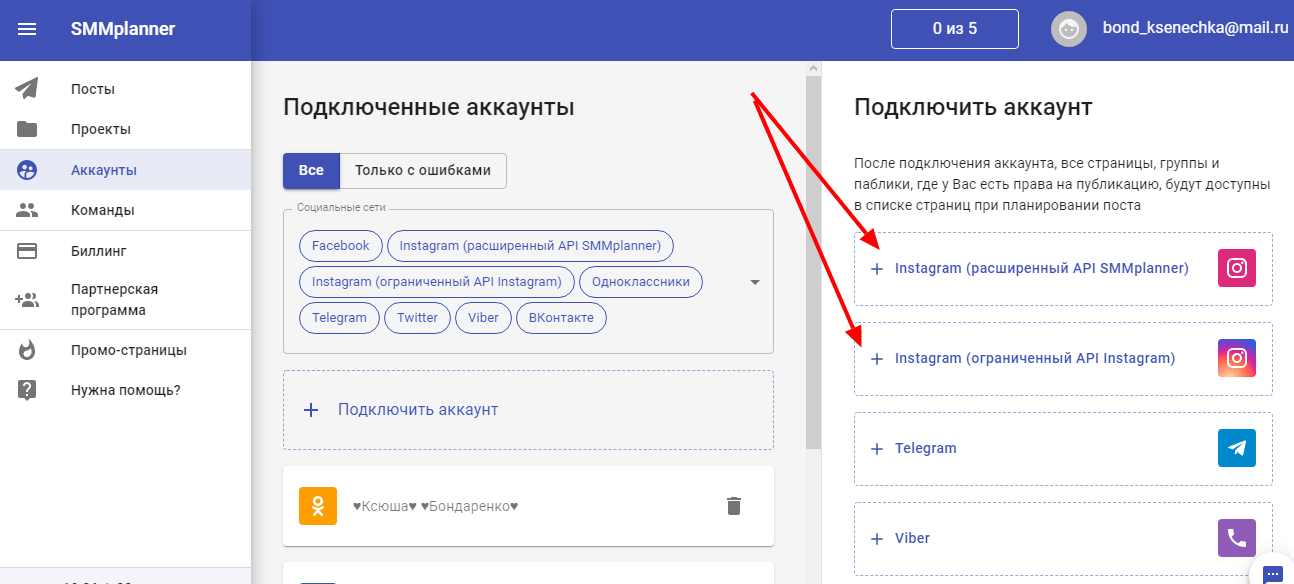Viewport: 1294px width, 584px height.
Task: Click the Подключенные аккаунты heading
Action: coord(429,107)
